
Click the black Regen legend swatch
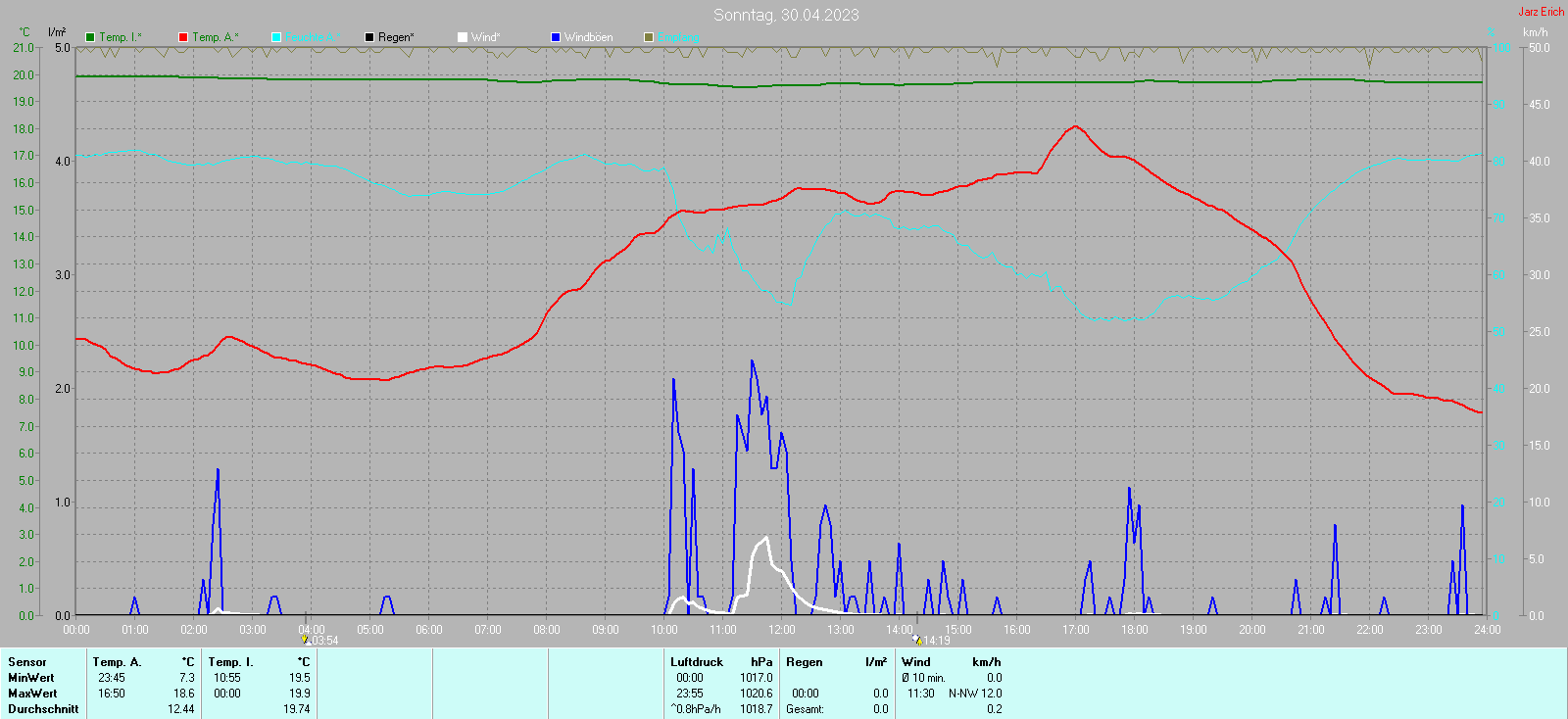coord(369,37)
